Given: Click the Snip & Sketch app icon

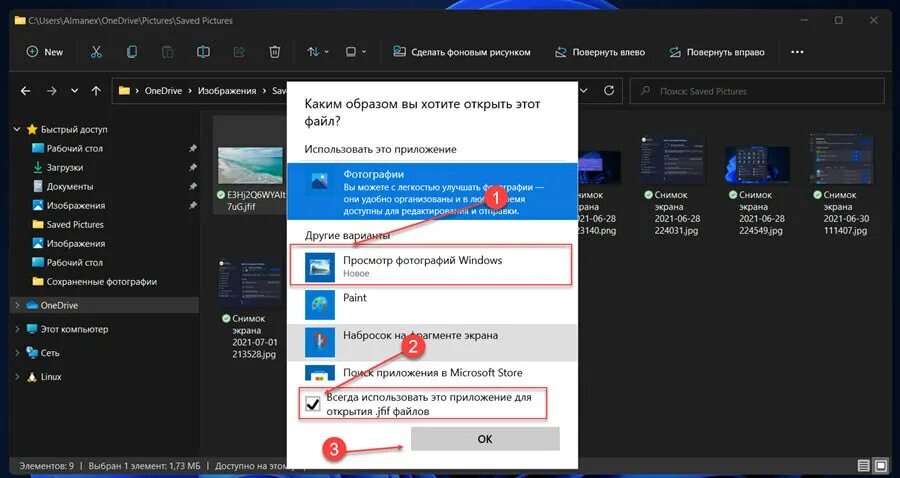Looking at the screenshot, I should [320, 343].
